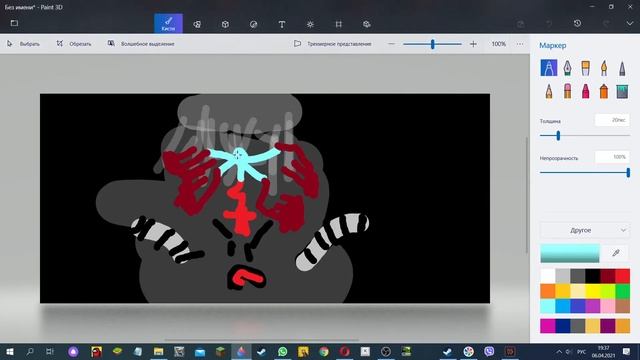Pick the white palette color

548,276
